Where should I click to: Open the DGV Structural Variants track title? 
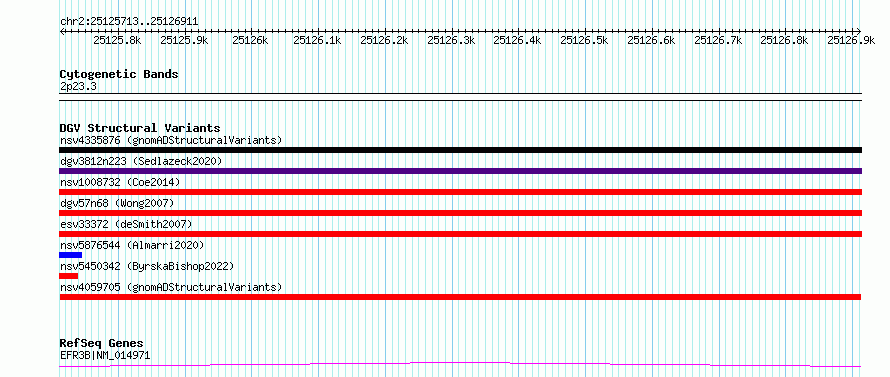coord(140,128)
